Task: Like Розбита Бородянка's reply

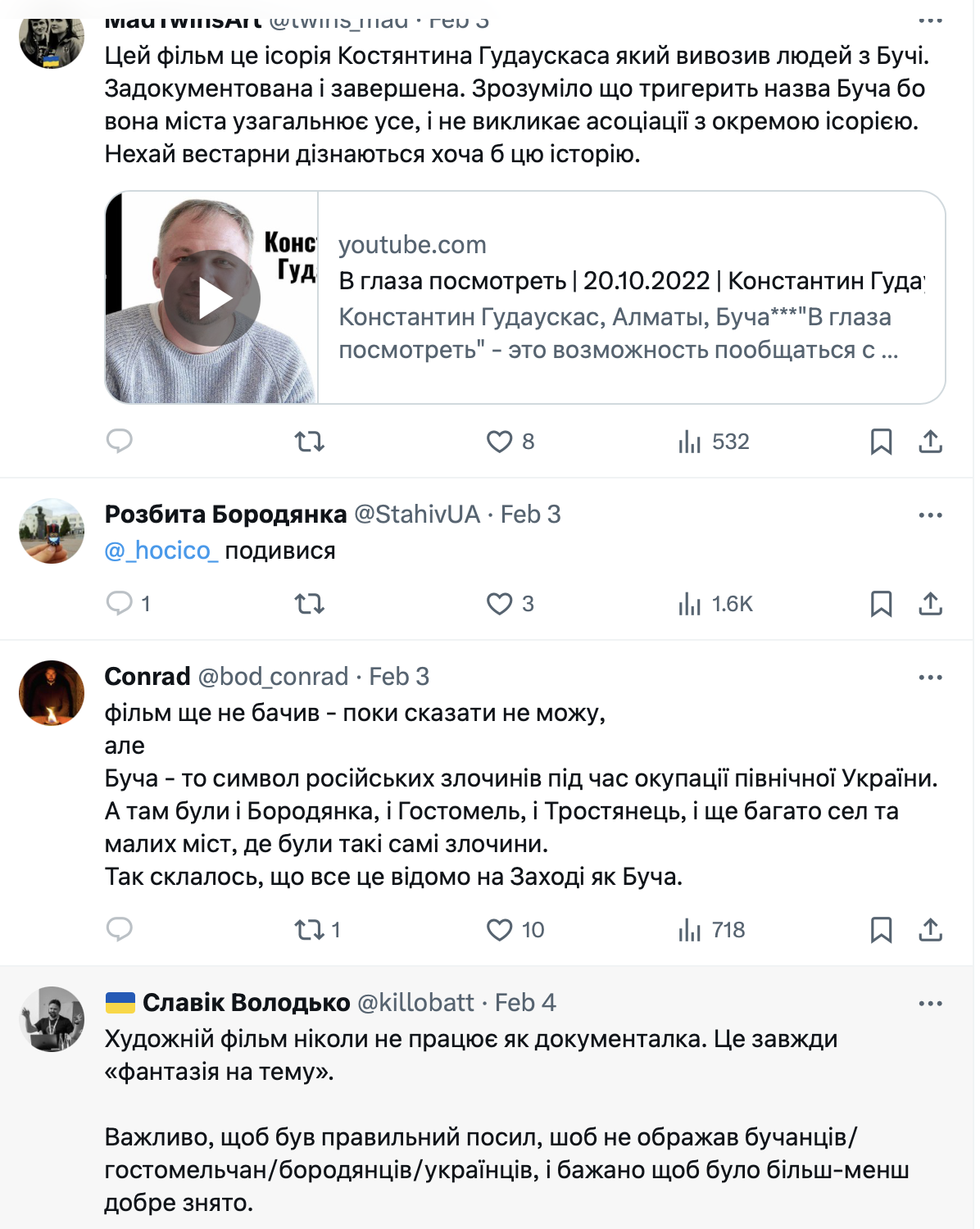Action: tap(501, 604)
